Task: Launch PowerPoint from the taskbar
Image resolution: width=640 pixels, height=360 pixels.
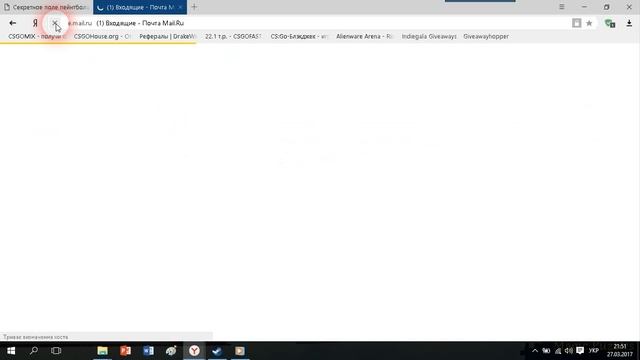Action: click(x=125, y=351)
